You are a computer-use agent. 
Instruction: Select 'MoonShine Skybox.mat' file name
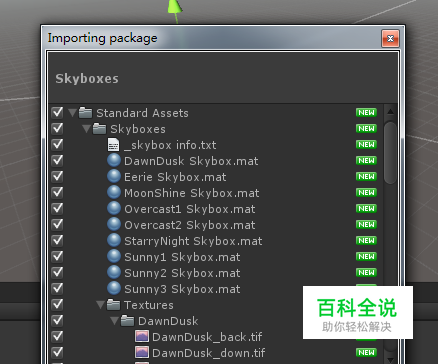point(192,193)
